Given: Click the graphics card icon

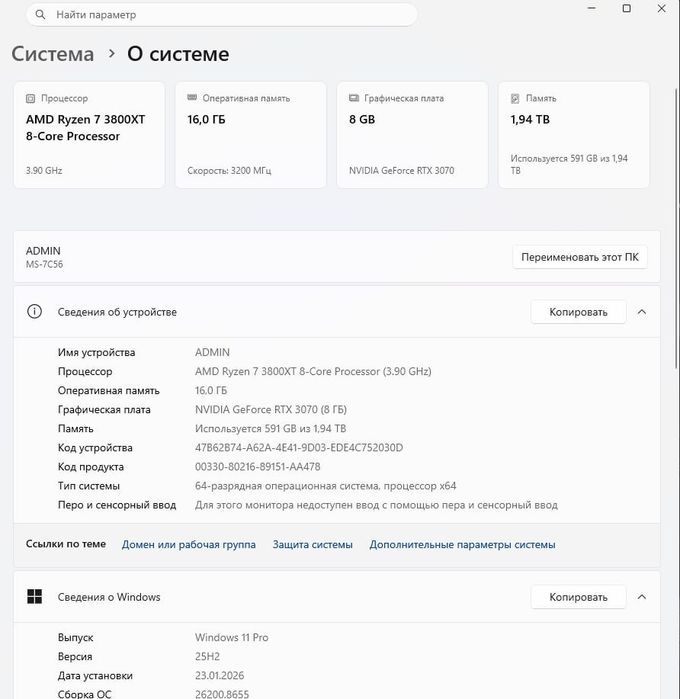Looking at the screenshot, I should pos(354,98).
